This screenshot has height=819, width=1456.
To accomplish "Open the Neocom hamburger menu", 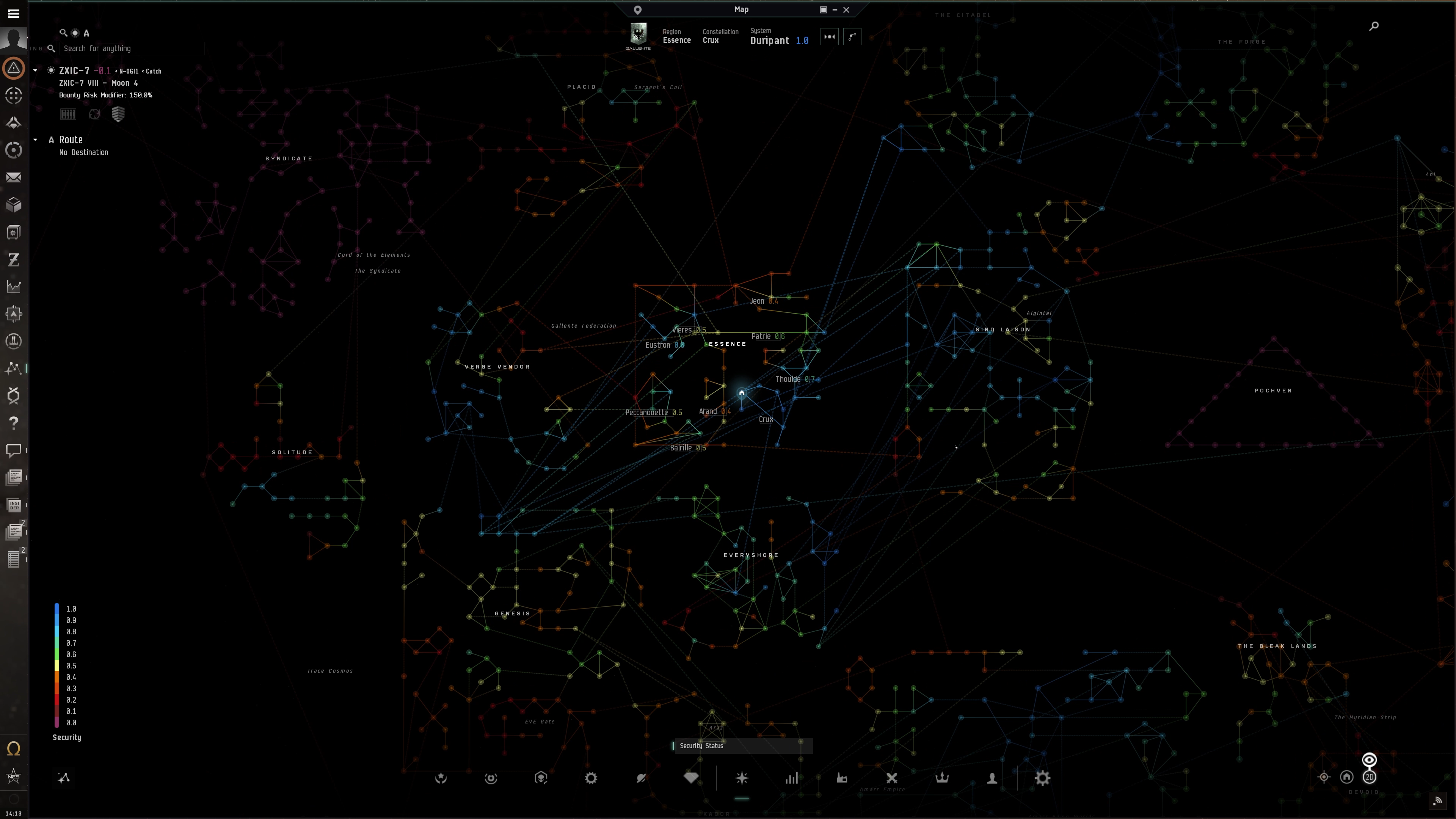I will point(14,14).
